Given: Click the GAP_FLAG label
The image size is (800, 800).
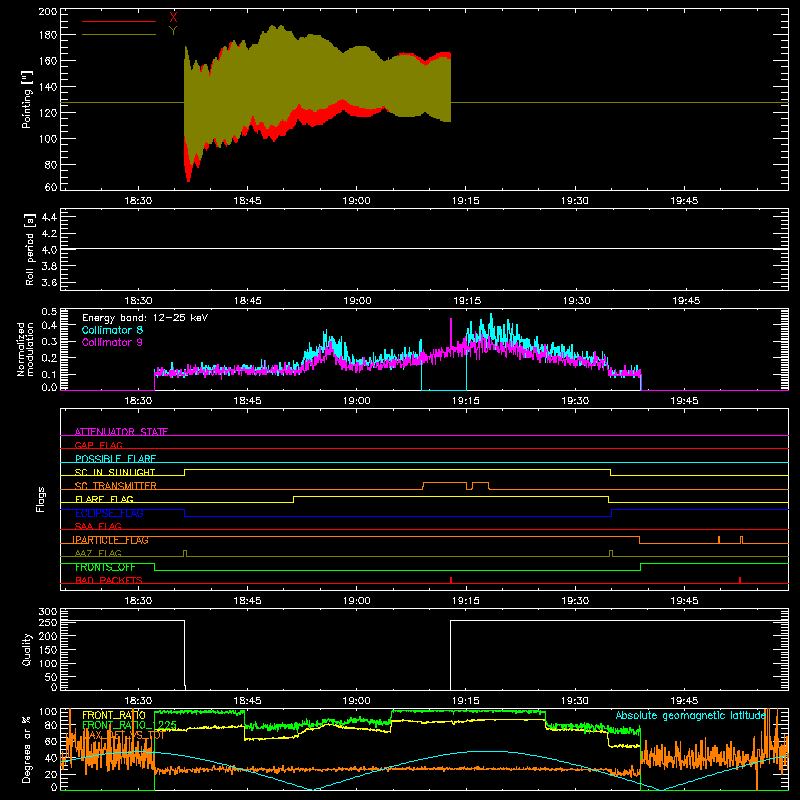Looking at the screenshot, I should [98, 445].
